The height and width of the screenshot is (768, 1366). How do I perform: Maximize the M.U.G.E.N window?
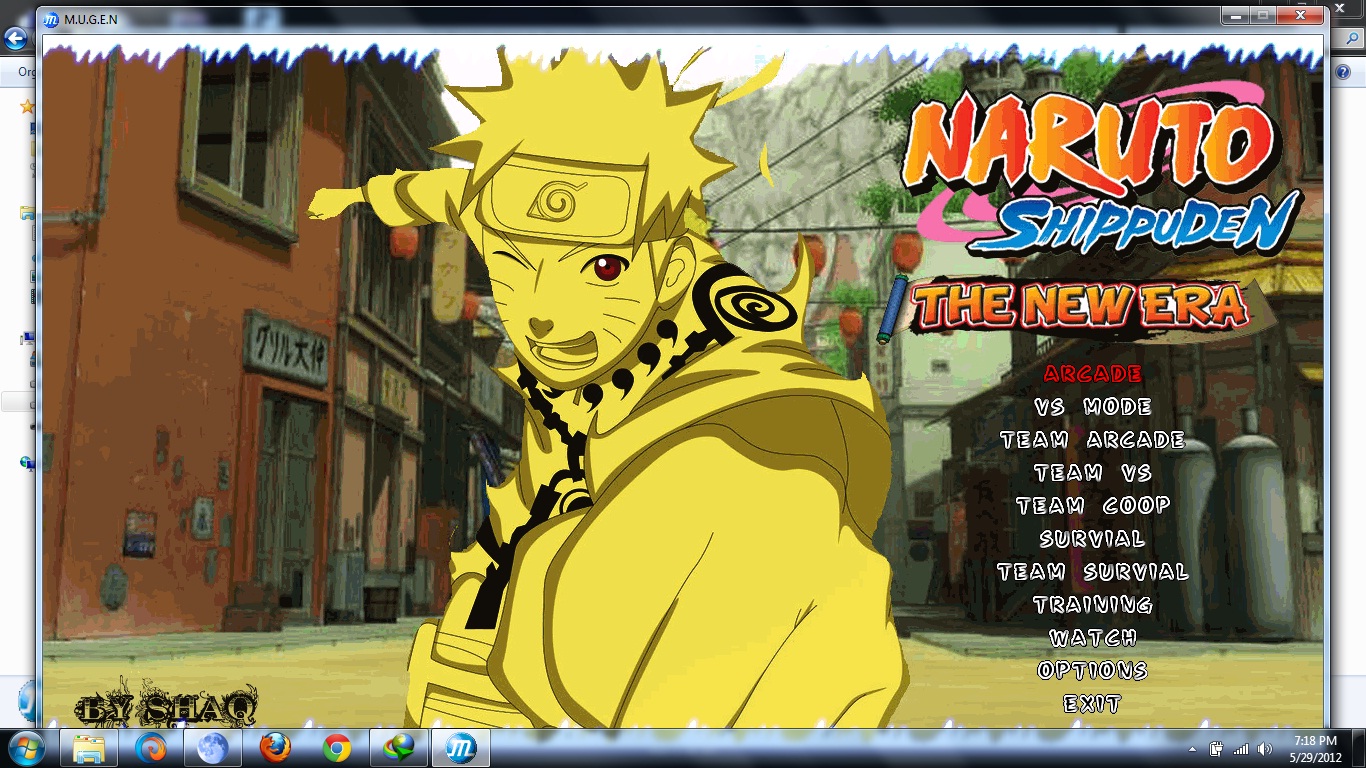point(1262,16)
